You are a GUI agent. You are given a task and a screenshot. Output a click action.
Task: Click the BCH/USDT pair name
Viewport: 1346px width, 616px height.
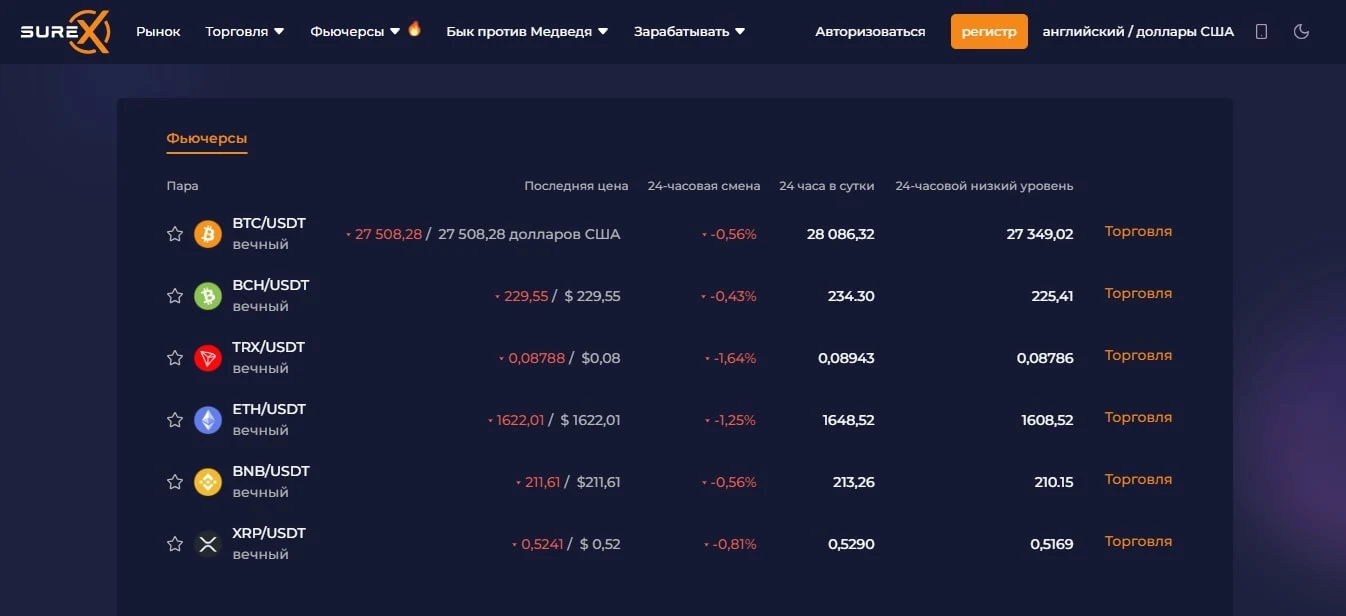pos(271,285)
